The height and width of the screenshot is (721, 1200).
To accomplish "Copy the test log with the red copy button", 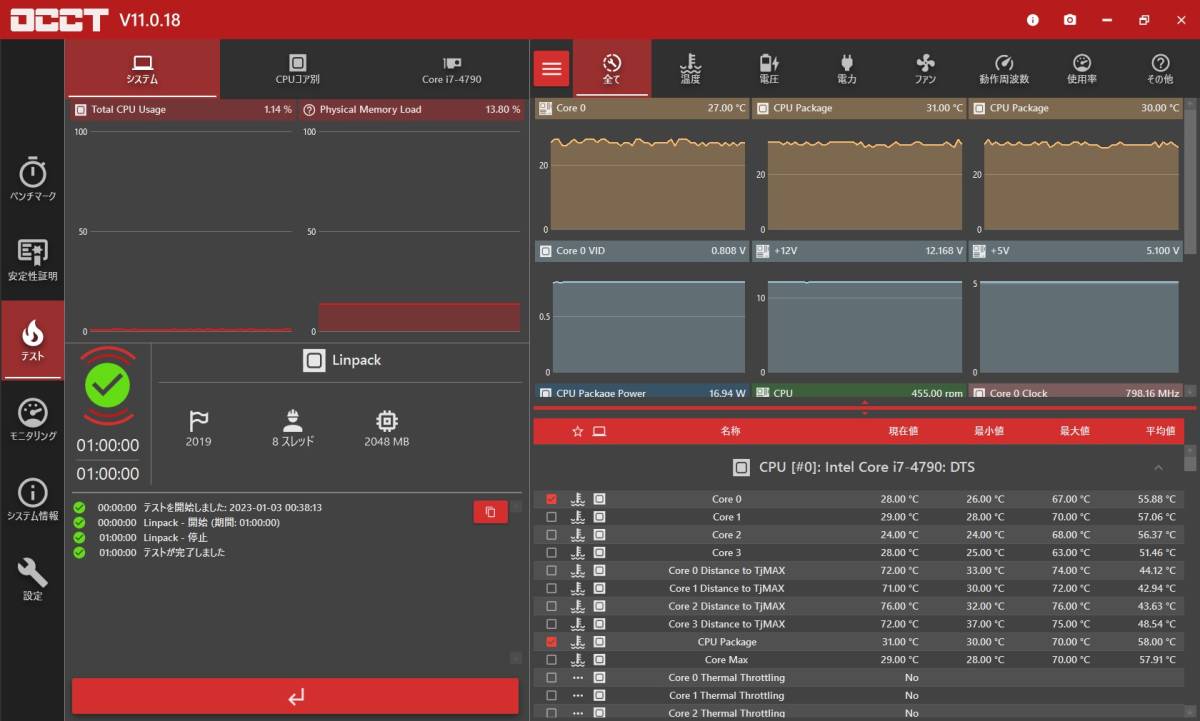I will 490,512.
